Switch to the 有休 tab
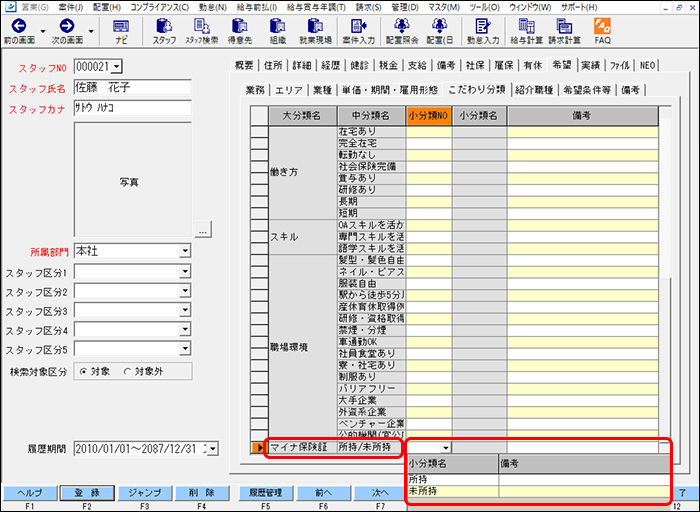 (x=533, y=65)
